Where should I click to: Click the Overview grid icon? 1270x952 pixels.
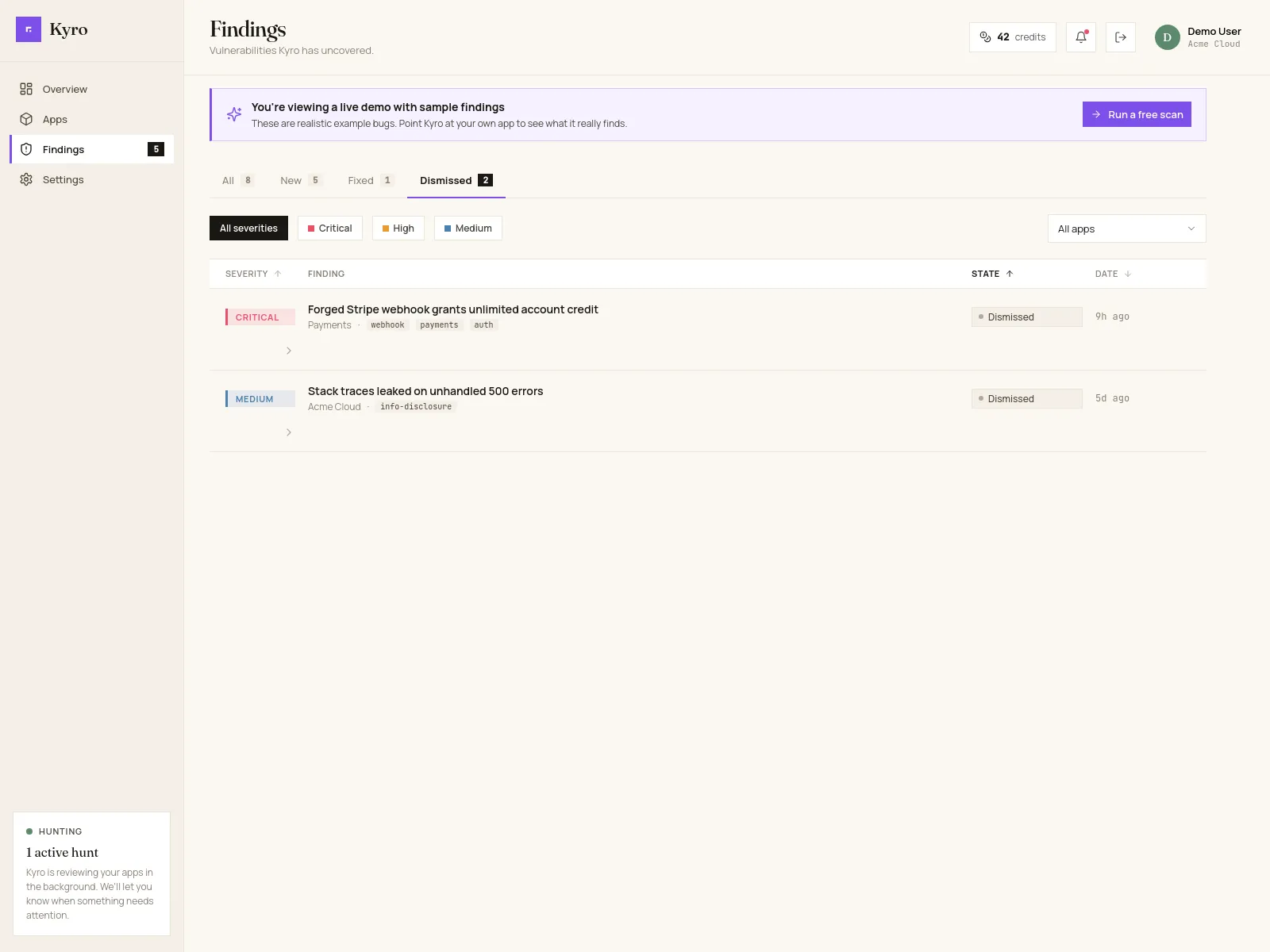[x=26, y=89]
